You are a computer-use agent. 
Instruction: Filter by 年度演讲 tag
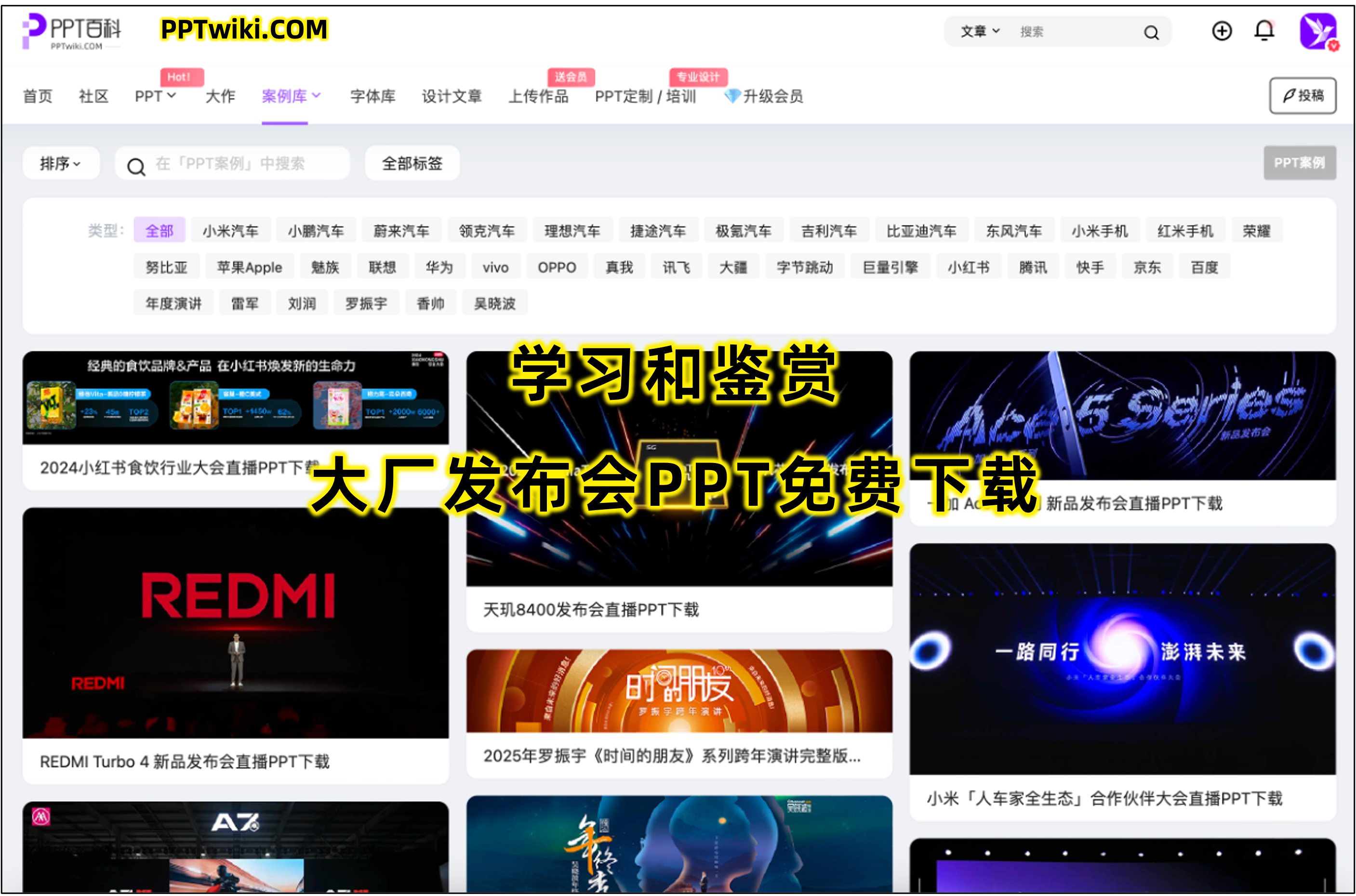[174, 303]
